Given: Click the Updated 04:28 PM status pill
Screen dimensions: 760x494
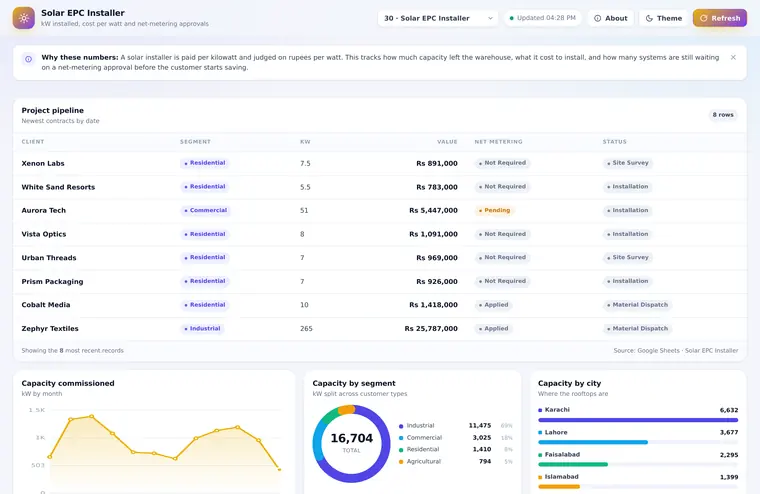Looking at the screenshot, I should 542,18.
